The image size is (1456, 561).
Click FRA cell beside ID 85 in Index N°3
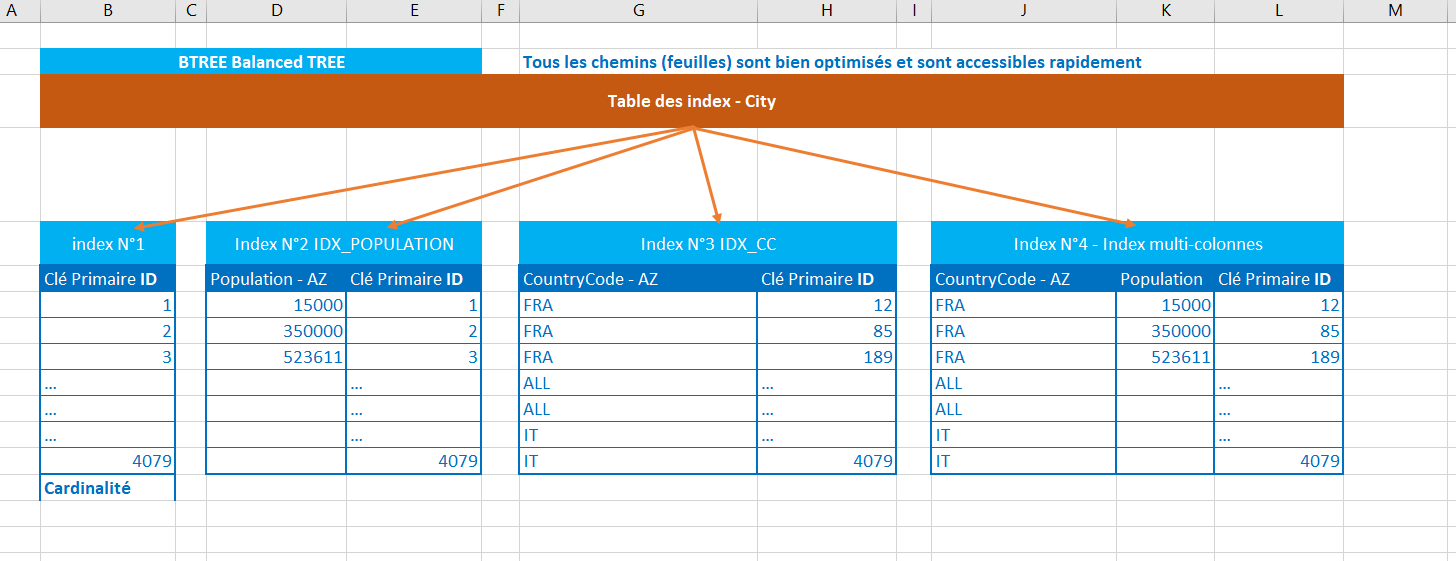click(638, 331)
